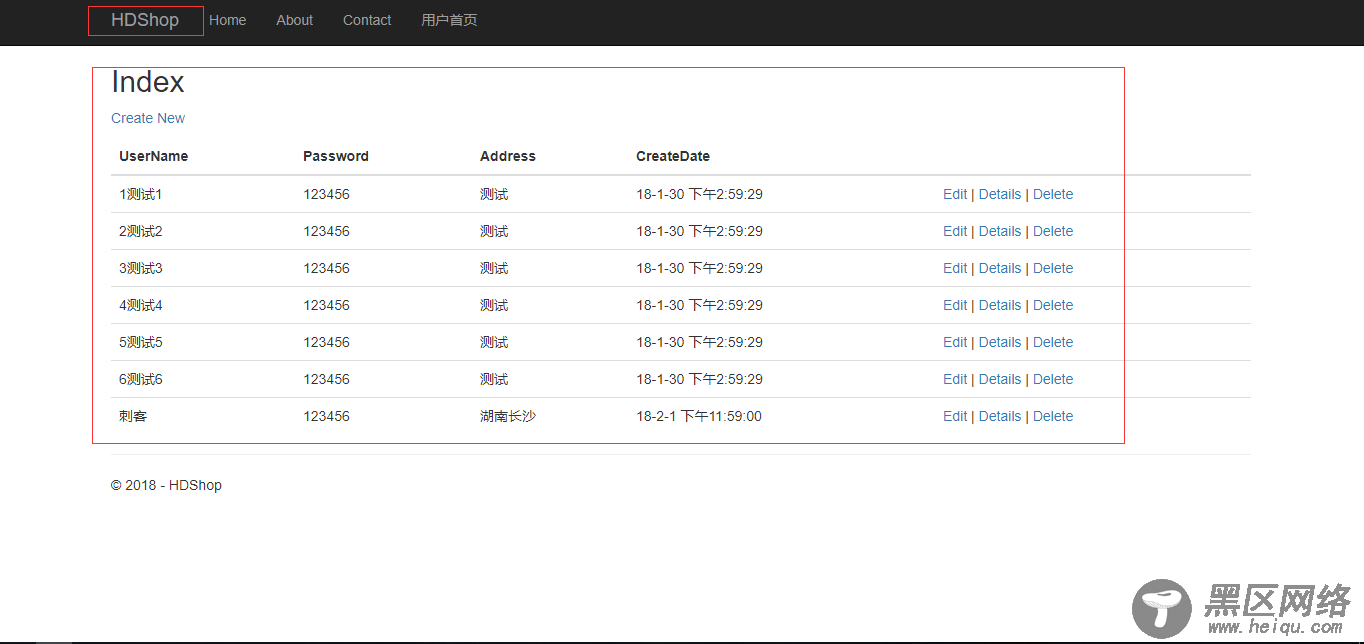Delete the 5测试5 user row
1364x644 pixels.
(x=1053, y=342)
